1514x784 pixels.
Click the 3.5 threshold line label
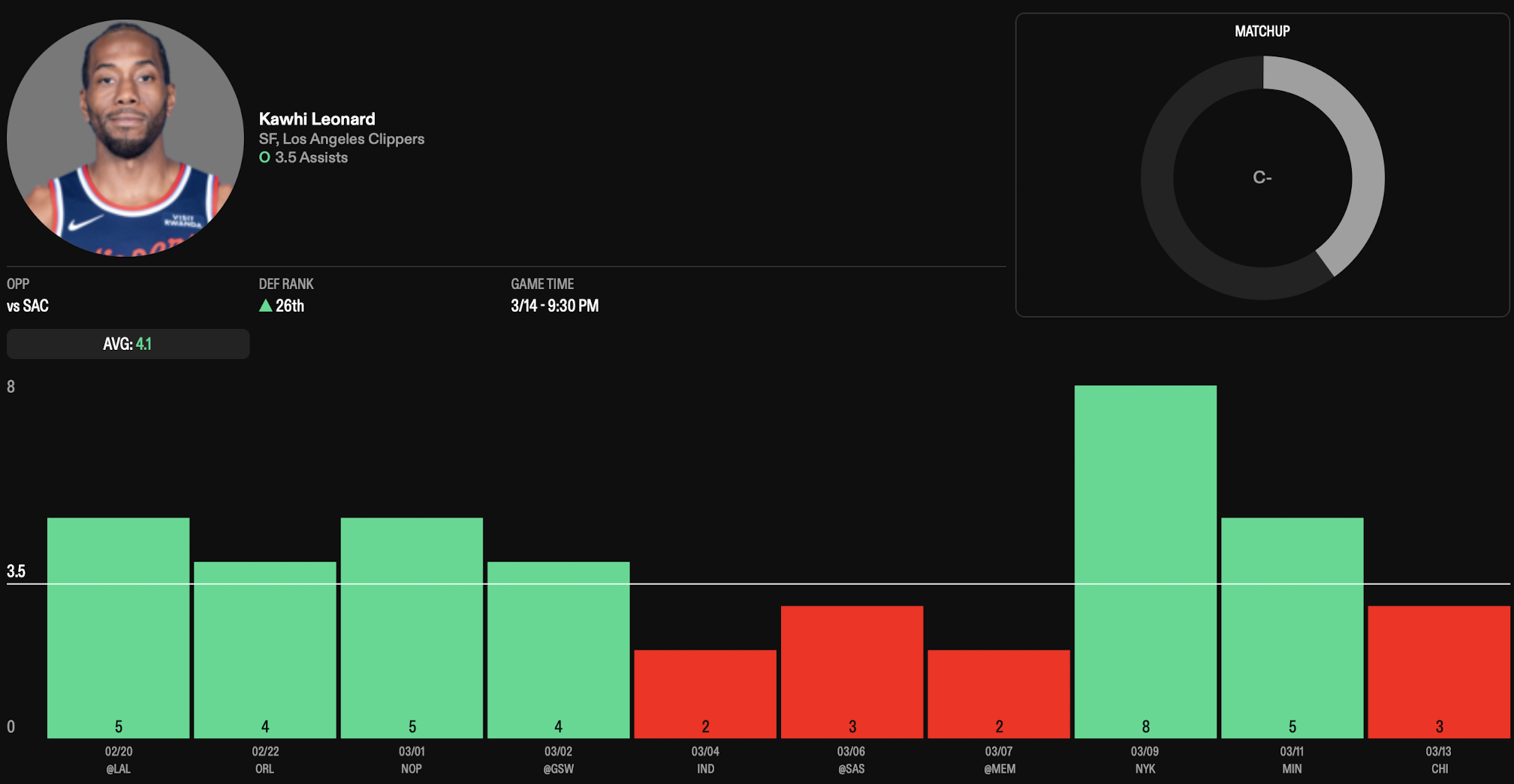pyautogui.click(x=16, y=571)
